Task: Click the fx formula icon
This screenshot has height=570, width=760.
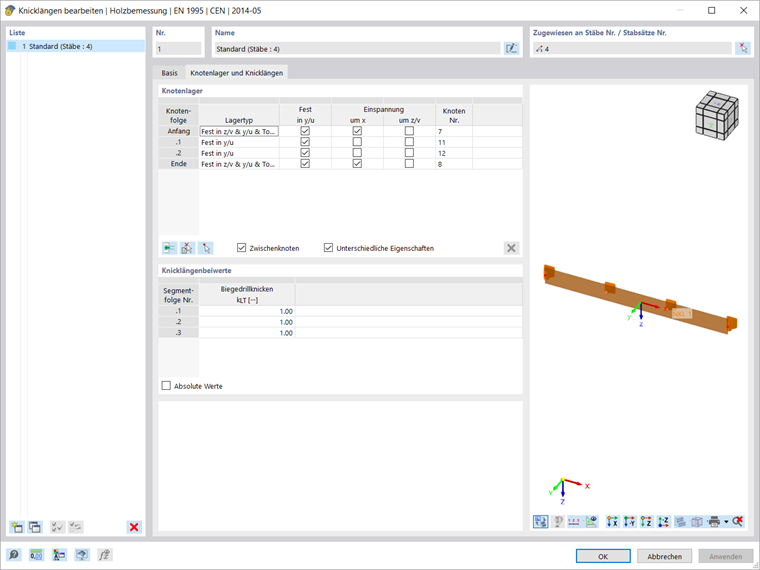Action: pyautogui.click(x=105, y=555)
